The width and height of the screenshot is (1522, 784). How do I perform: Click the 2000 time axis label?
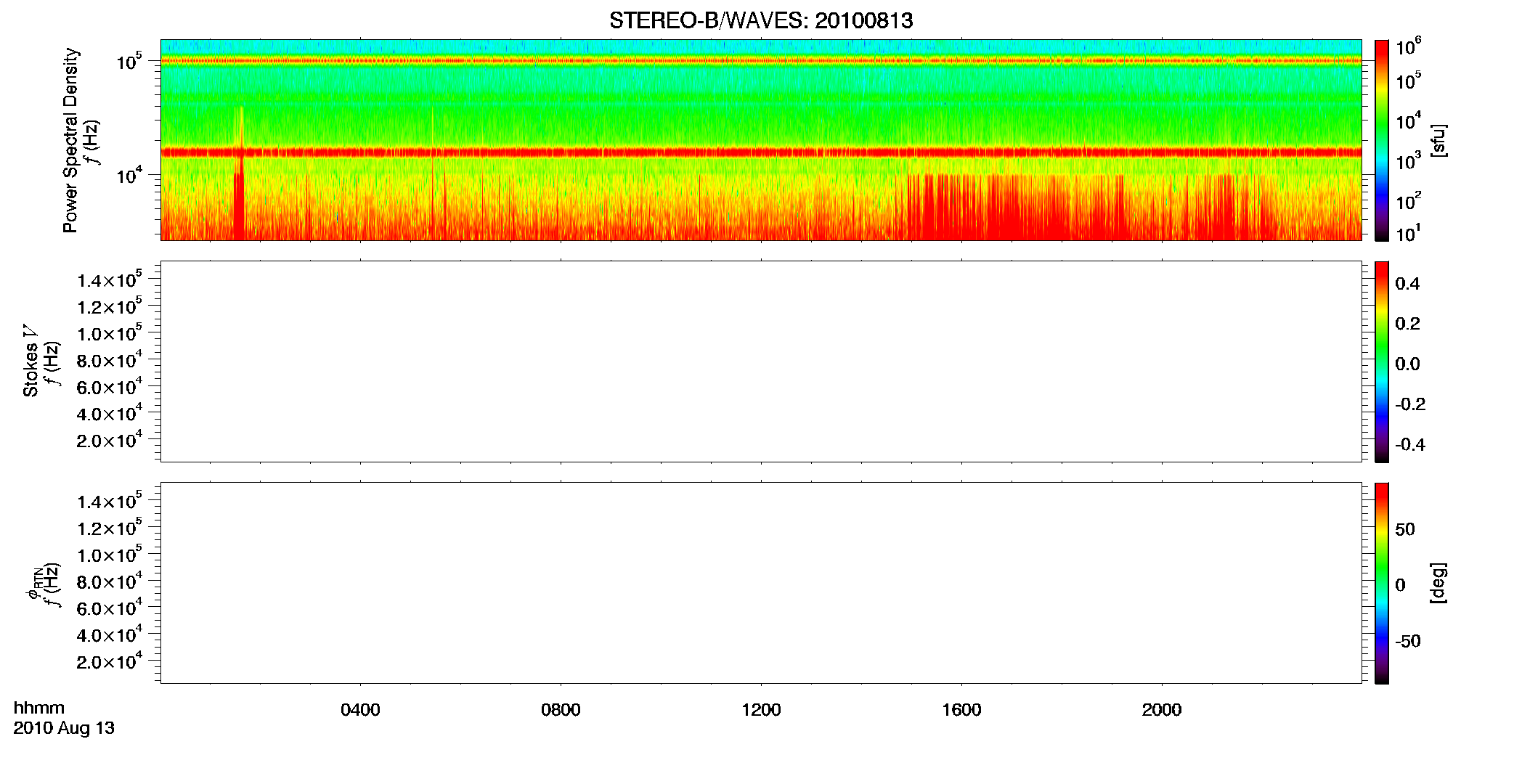(x=1162, y=710)
